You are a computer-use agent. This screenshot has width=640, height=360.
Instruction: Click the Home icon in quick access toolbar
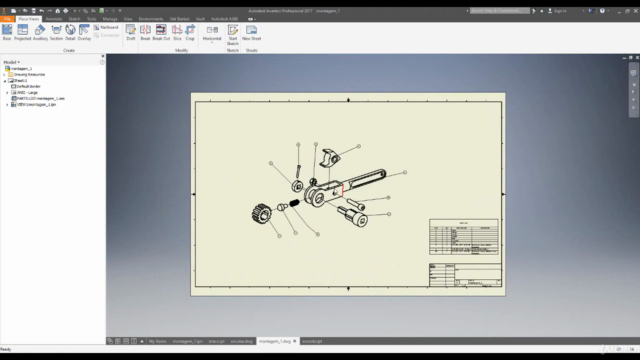tap(58, 11)
